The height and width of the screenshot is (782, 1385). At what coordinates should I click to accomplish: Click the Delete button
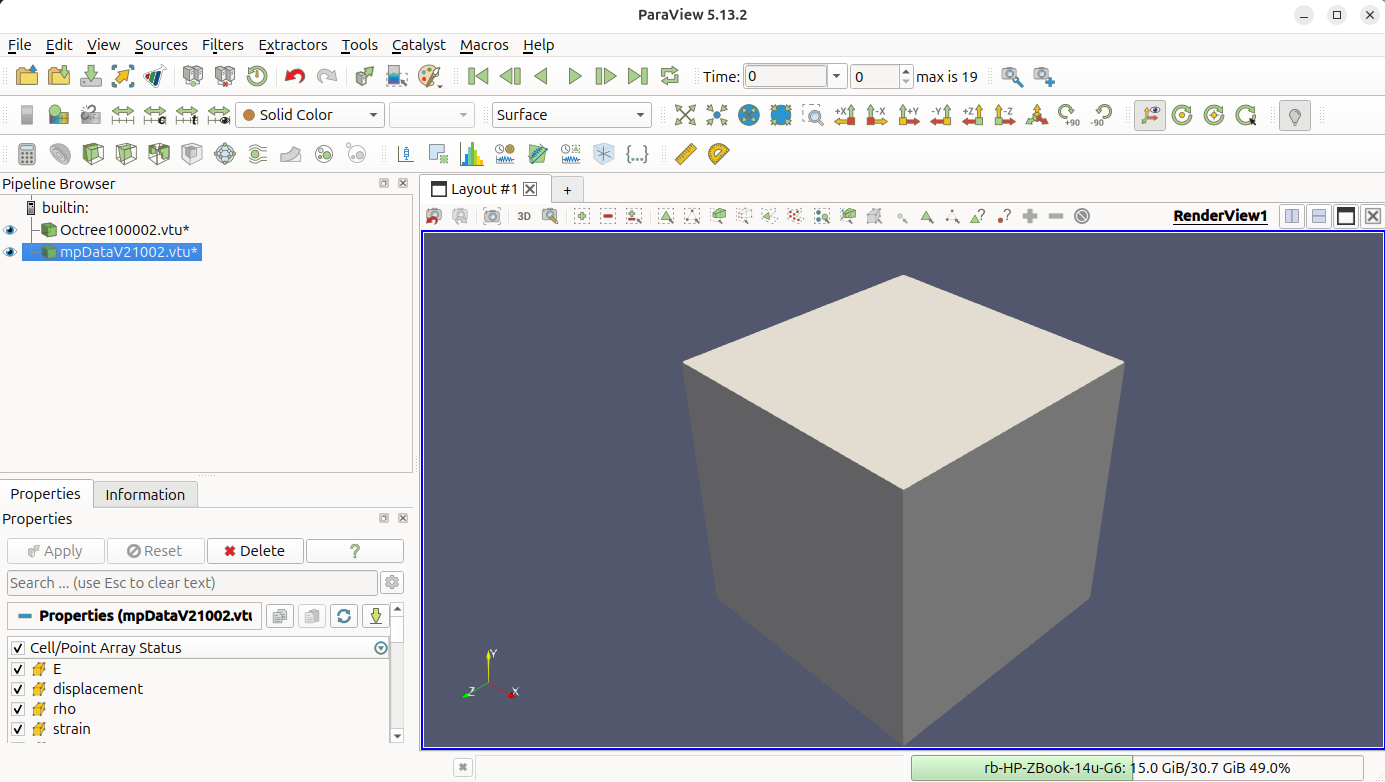(x=255, y=551)
